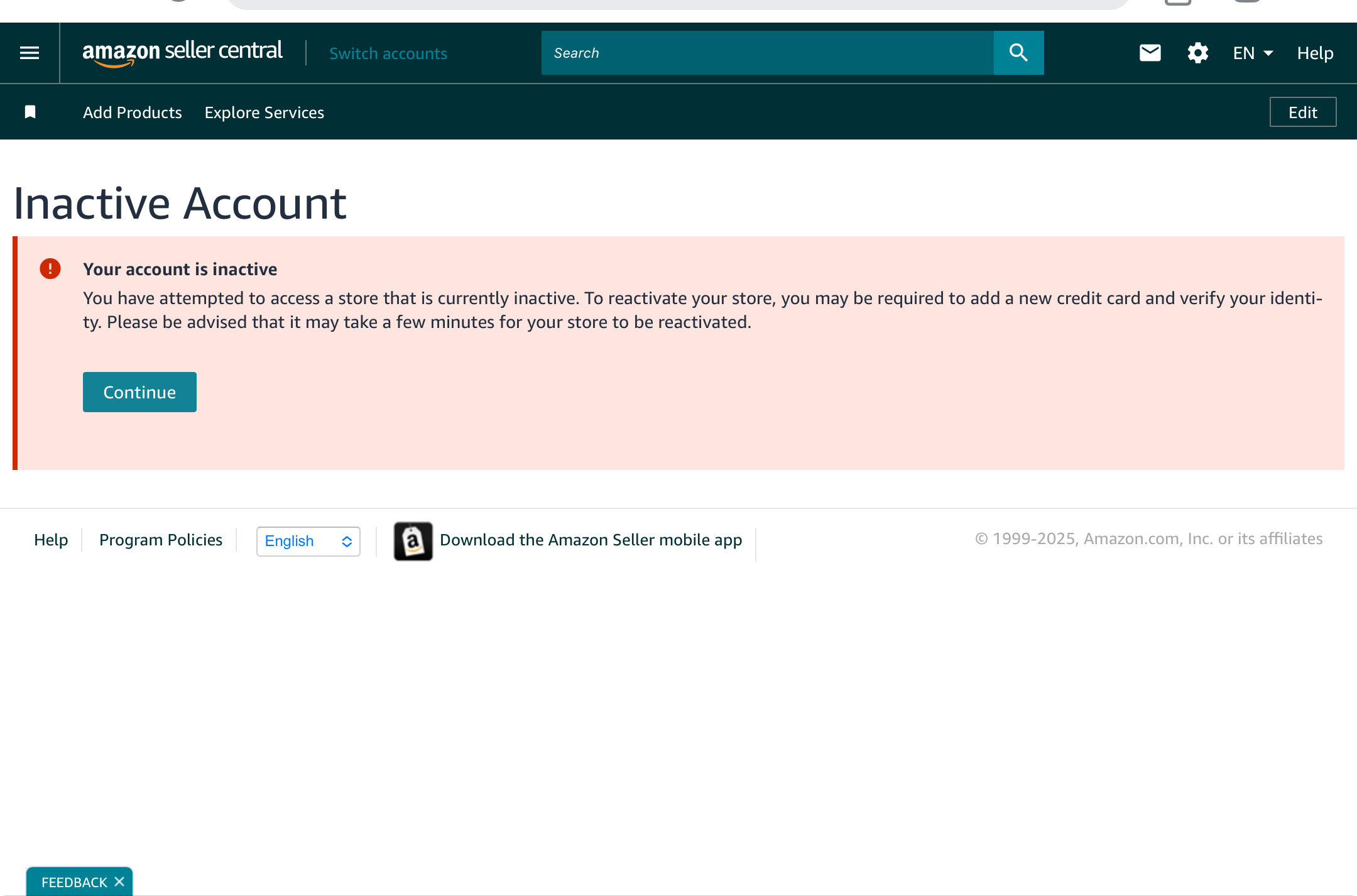The width and height of the screenshot is (1357, 896).
Task: Click the Continue button
Action: 139,392
